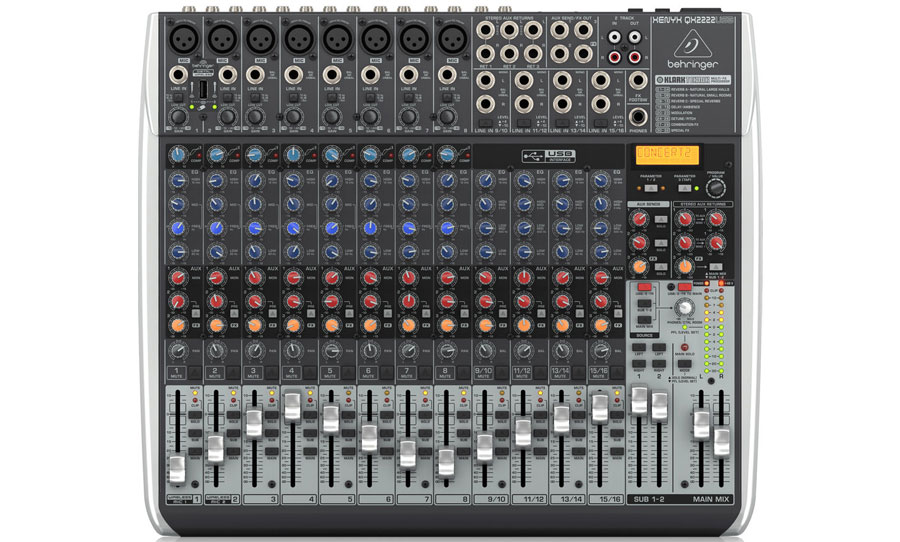Click the channel 3 Pan knob
The image size is (900, 542).
(254, 350)
